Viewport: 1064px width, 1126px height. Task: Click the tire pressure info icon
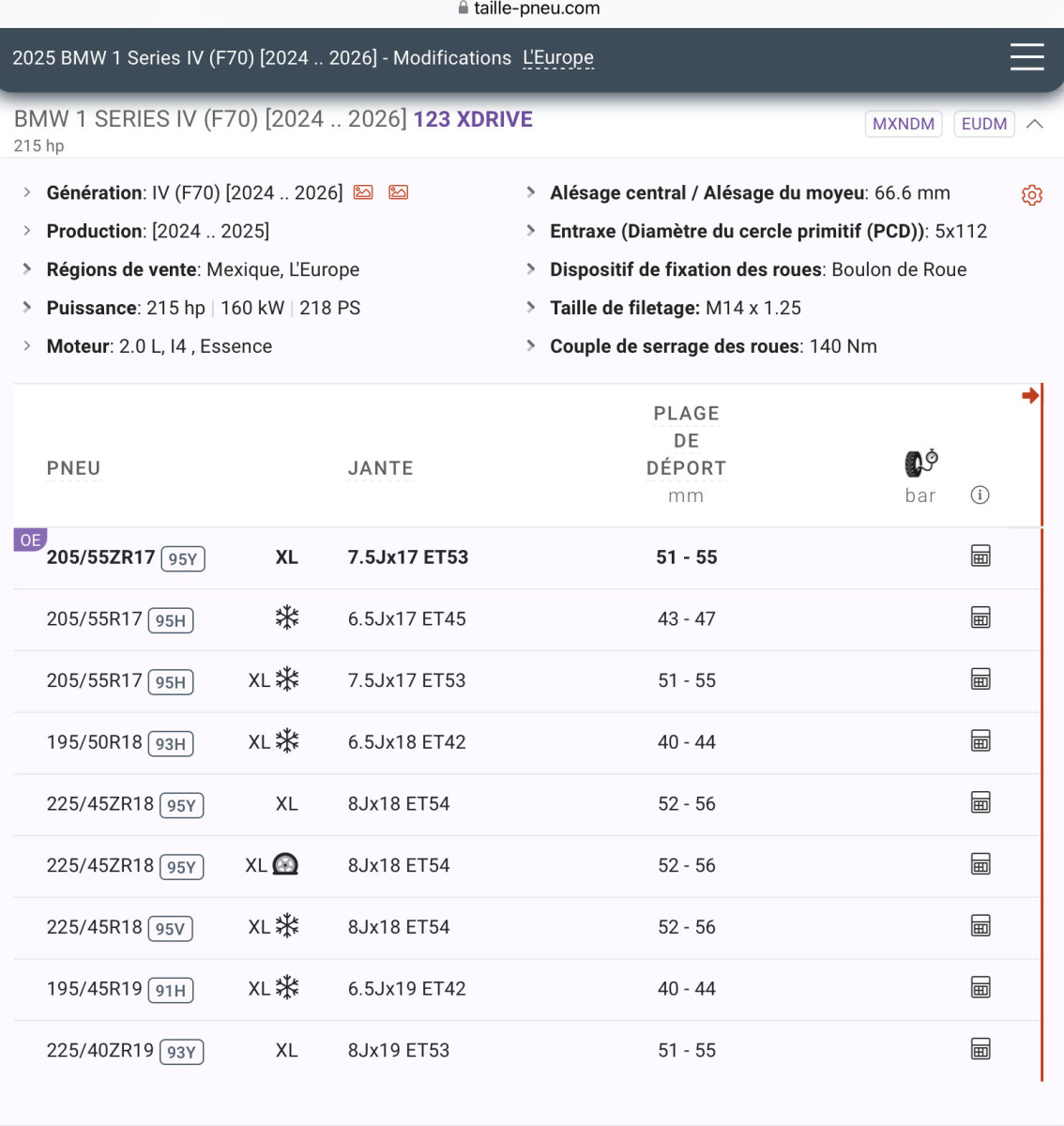[x=980, y=495]
